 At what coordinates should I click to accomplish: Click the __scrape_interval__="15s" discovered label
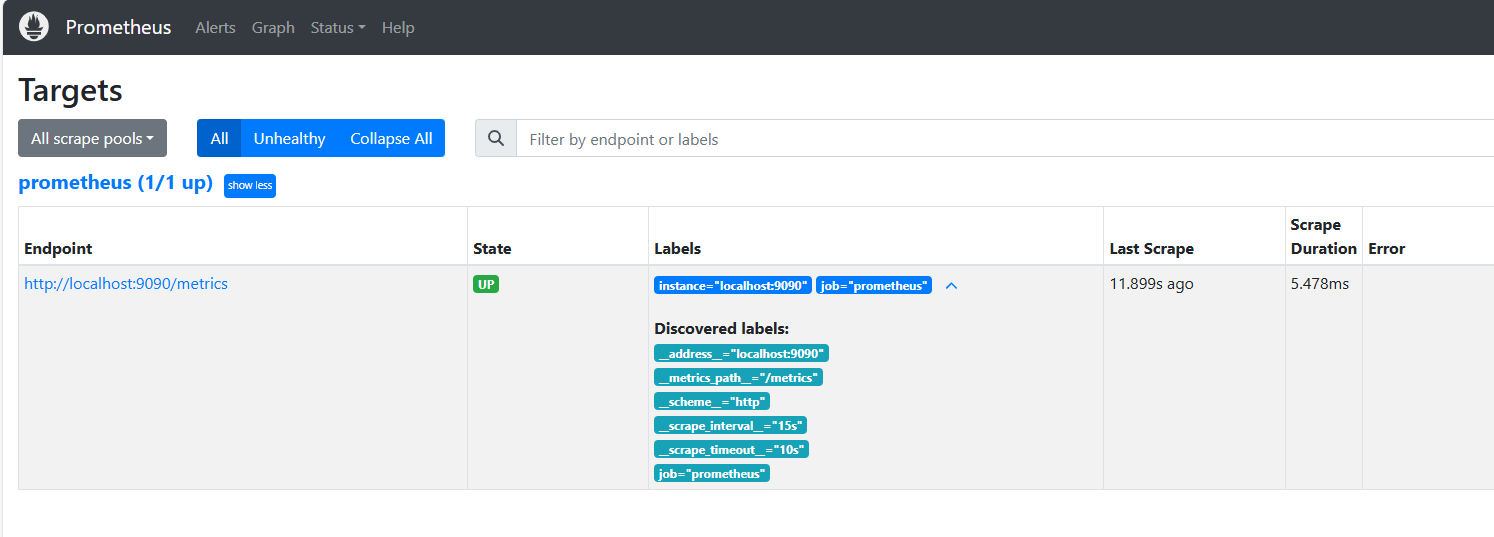[x=730, y=426]
